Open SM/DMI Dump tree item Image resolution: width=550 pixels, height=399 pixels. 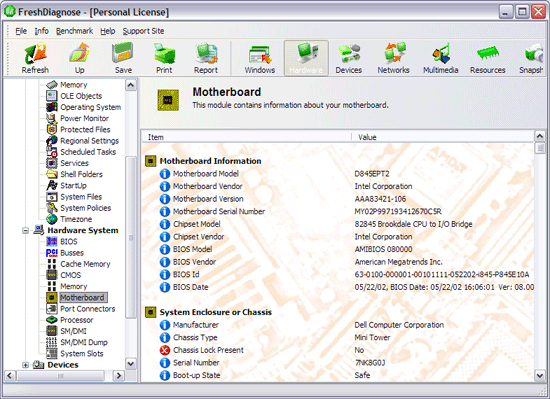click(x=84, y=343)
